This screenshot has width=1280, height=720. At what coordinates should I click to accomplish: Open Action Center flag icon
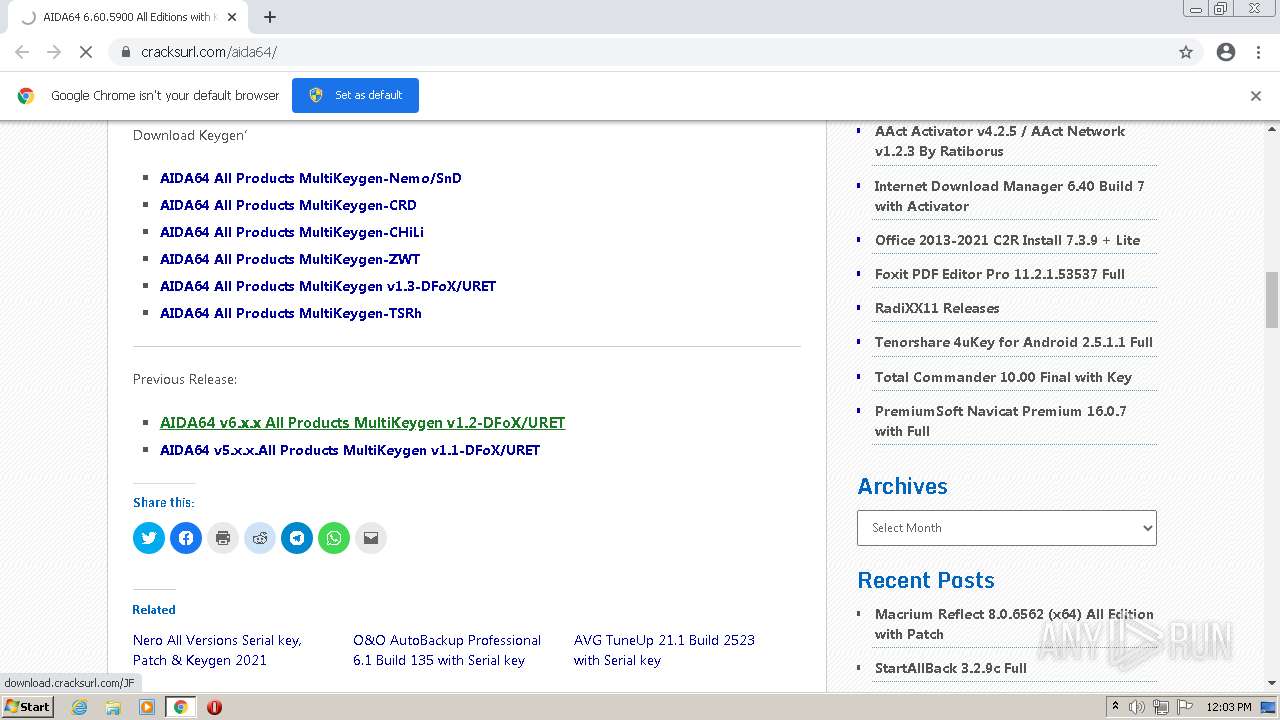[x=1185, y=707]
